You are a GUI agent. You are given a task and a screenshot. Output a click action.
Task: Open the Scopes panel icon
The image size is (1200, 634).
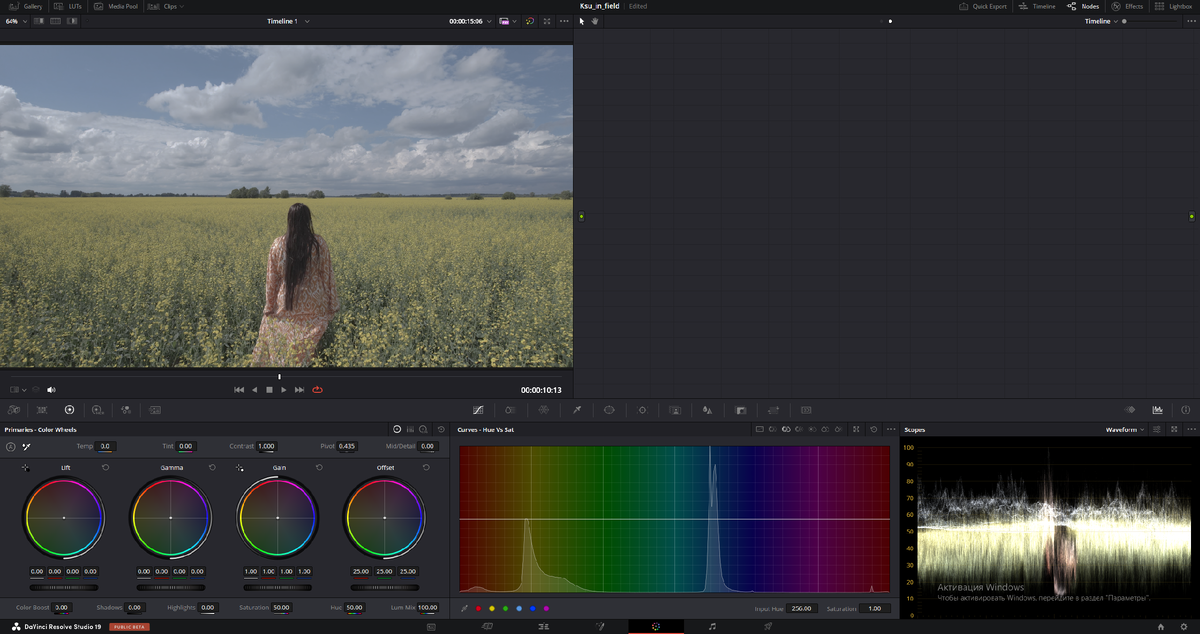click(x=1157, y=410)
